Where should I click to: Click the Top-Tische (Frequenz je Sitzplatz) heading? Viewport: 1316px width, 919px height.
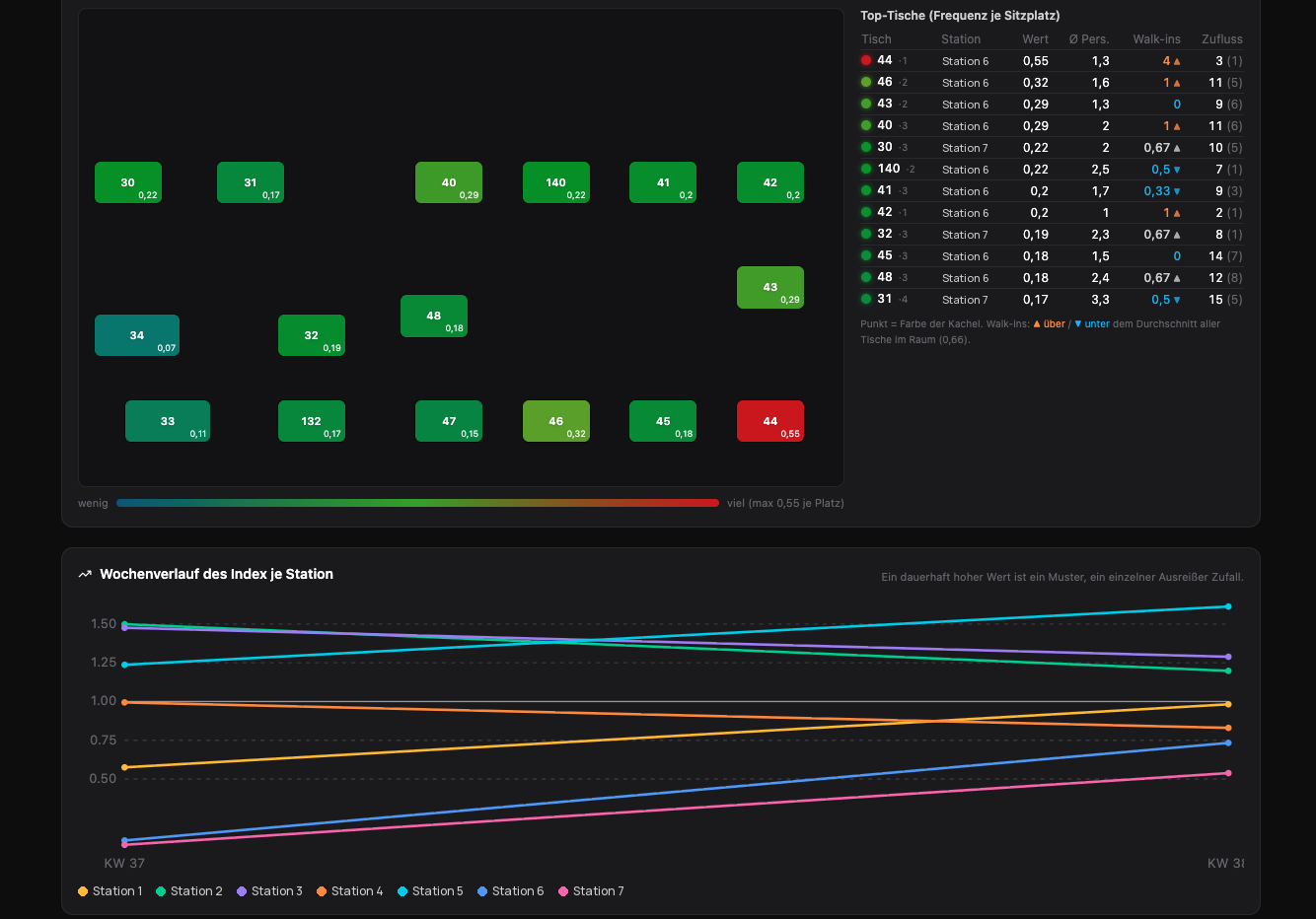960,16
